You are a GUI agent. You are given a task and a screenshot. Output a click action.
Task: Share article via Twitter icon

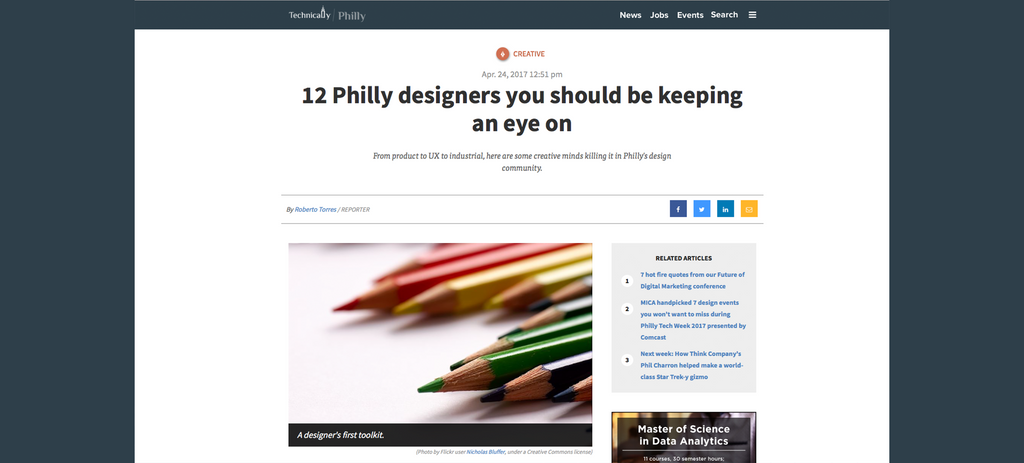point(701,209)
